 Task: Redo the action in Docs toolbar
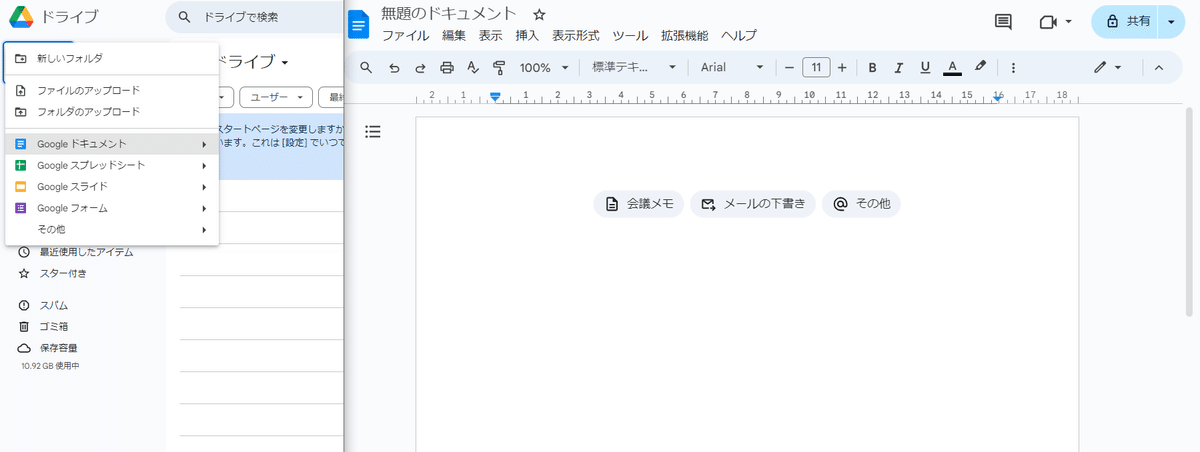[x=420, y=67]
